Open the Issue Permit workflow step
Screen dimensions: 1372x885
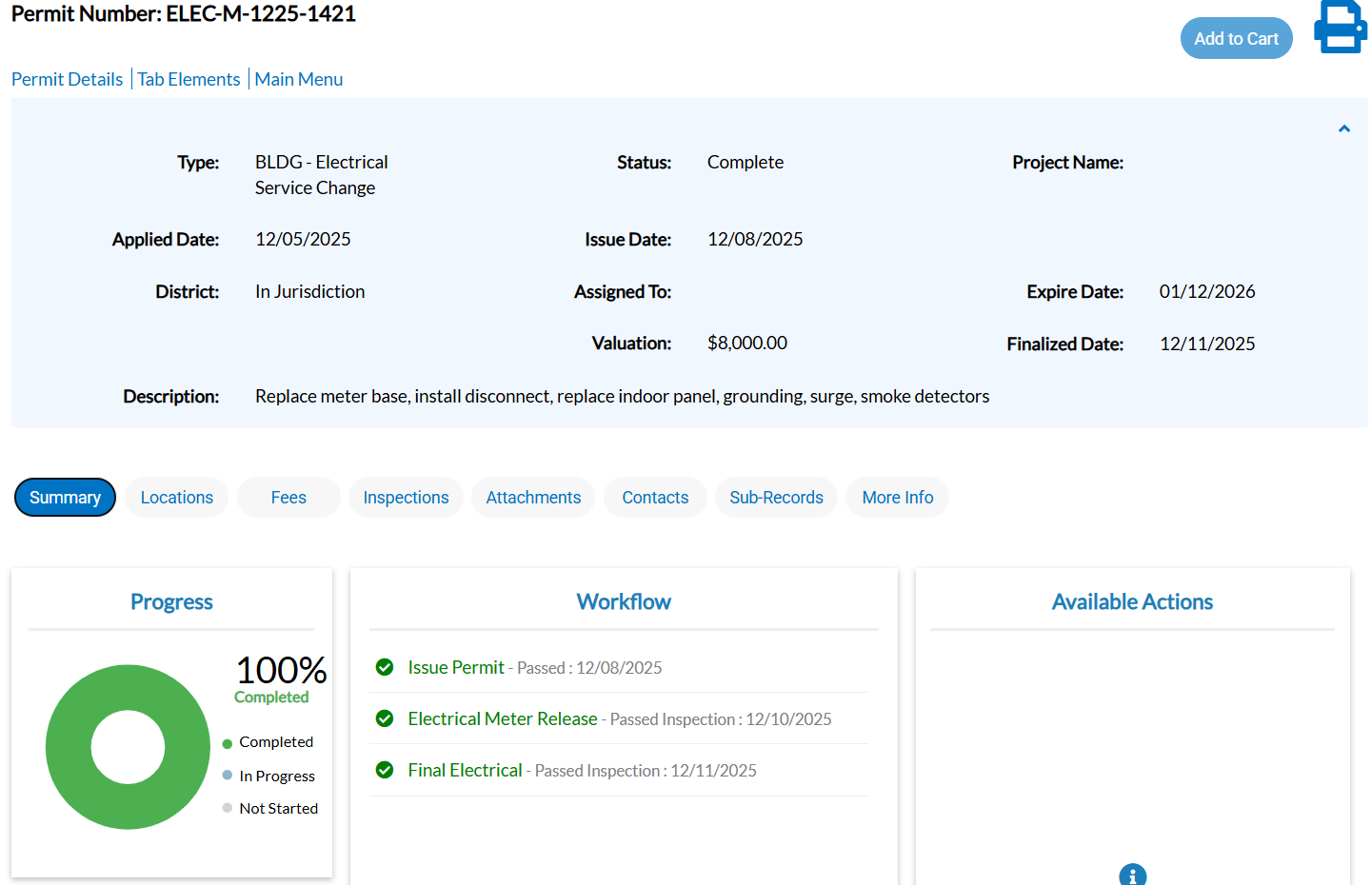pyautogui.click(x=456, y=667)
